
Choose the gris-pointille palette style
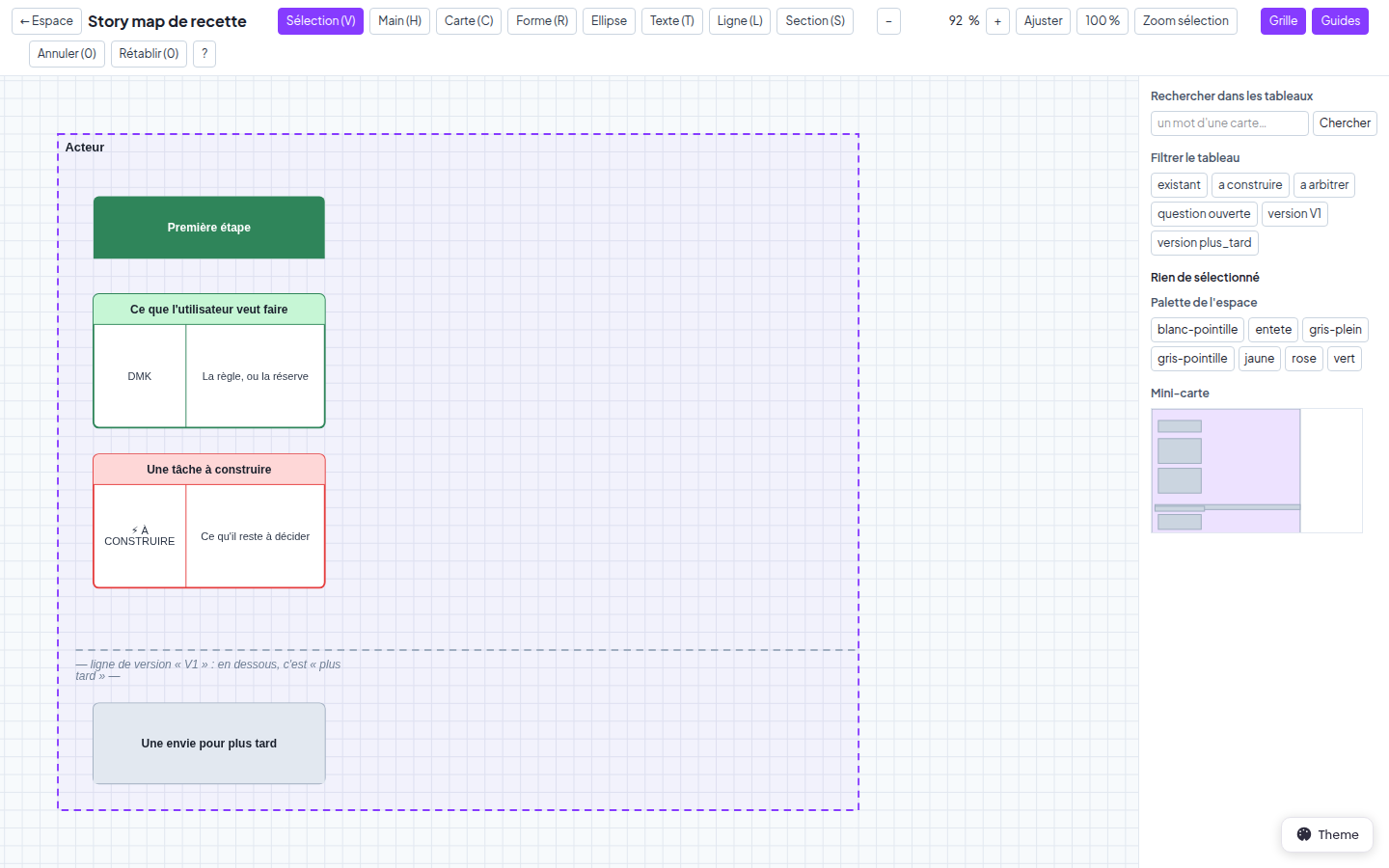tap(1192, 359)
